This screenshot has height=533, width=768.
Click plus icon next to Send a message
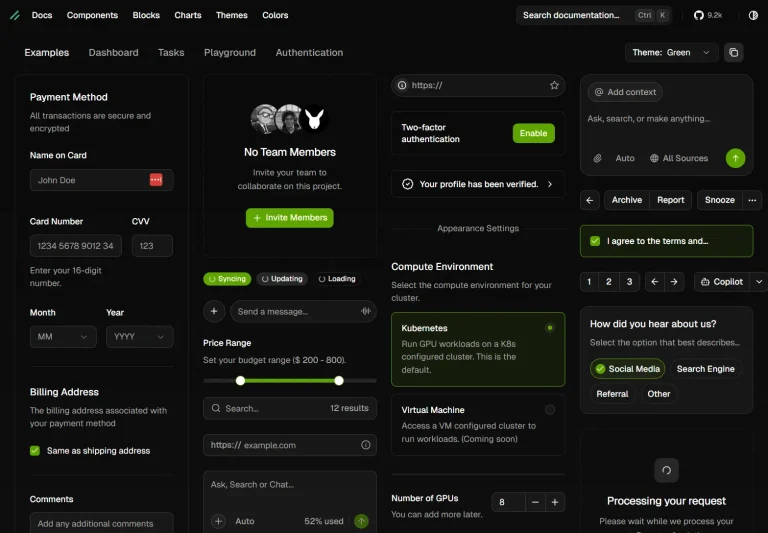214,311
